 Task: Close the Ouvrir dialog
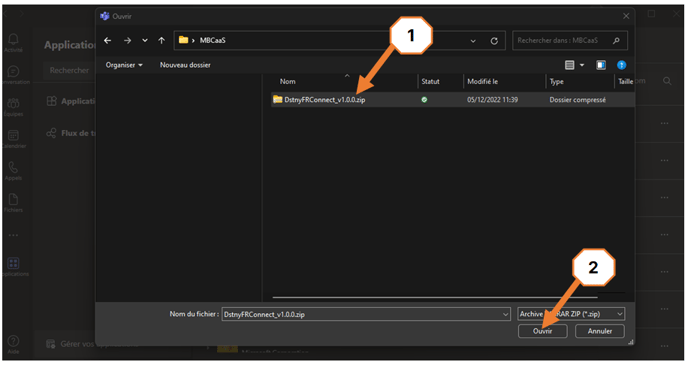point(626,16)
